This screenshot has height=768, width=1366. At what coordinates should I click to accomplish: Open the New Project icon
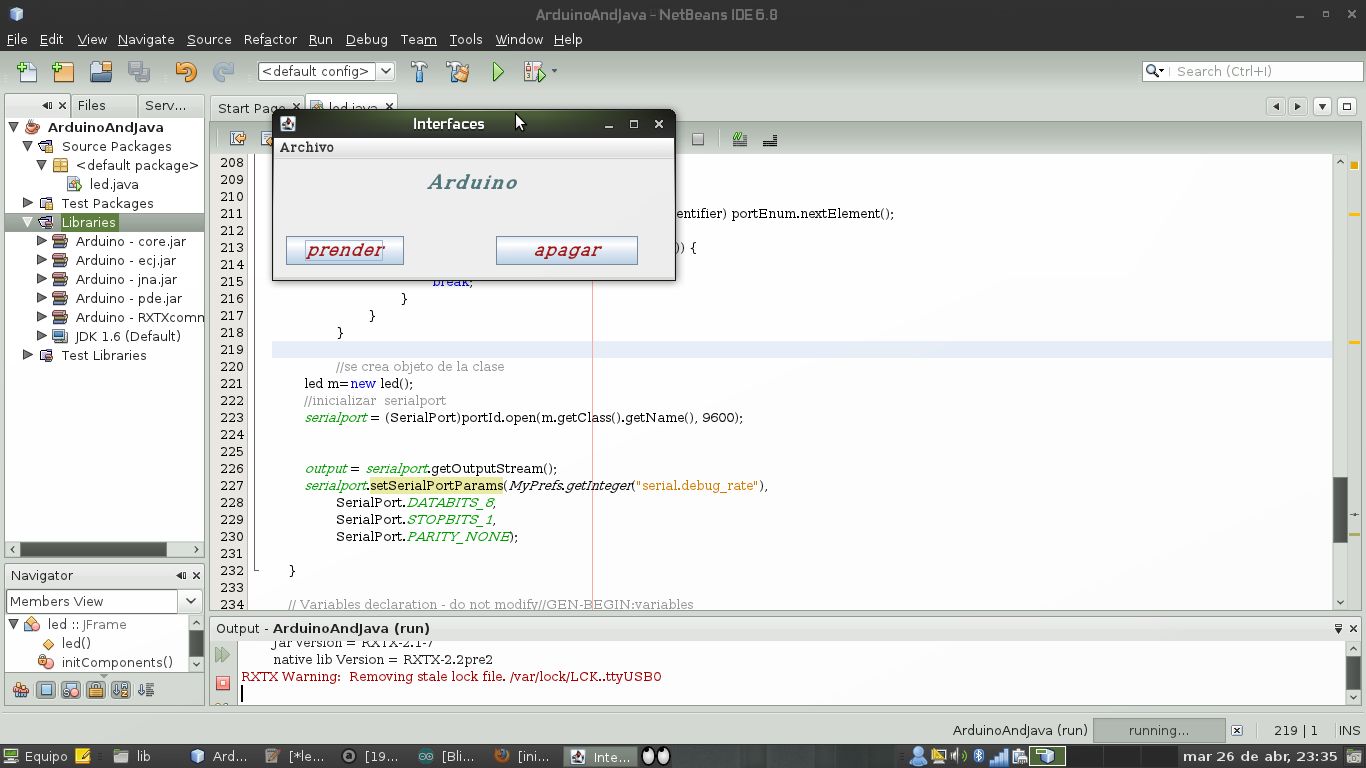click(62, 71)
